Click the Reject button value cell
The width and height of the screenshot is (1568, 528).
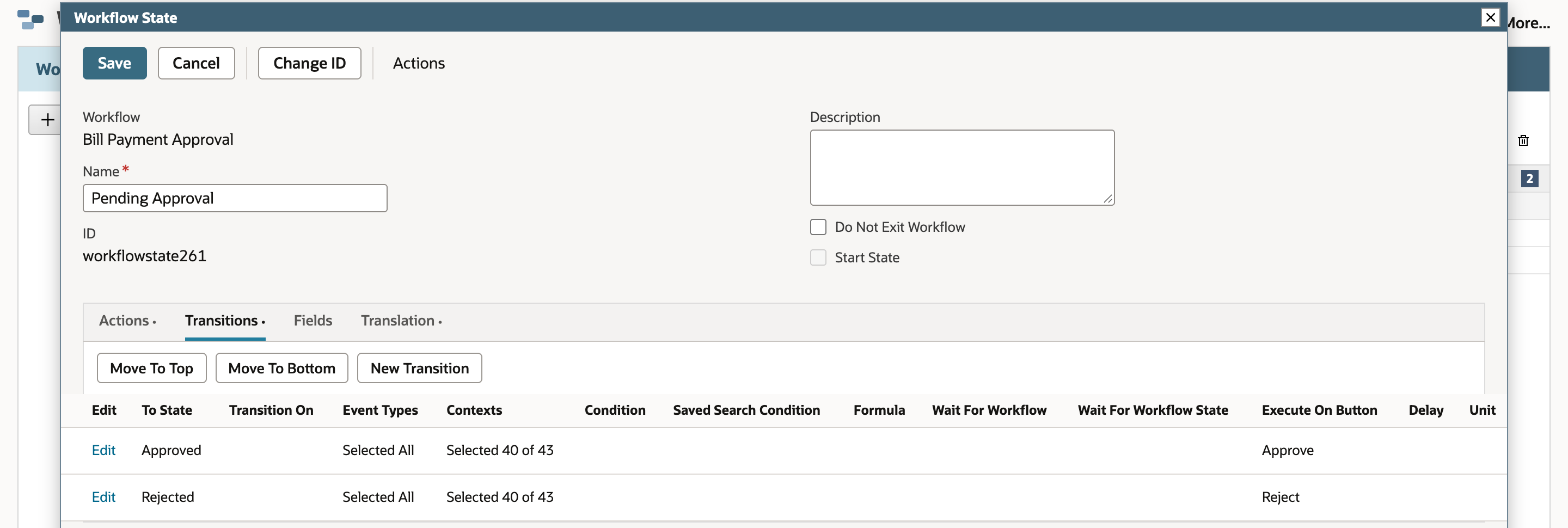1280,497
